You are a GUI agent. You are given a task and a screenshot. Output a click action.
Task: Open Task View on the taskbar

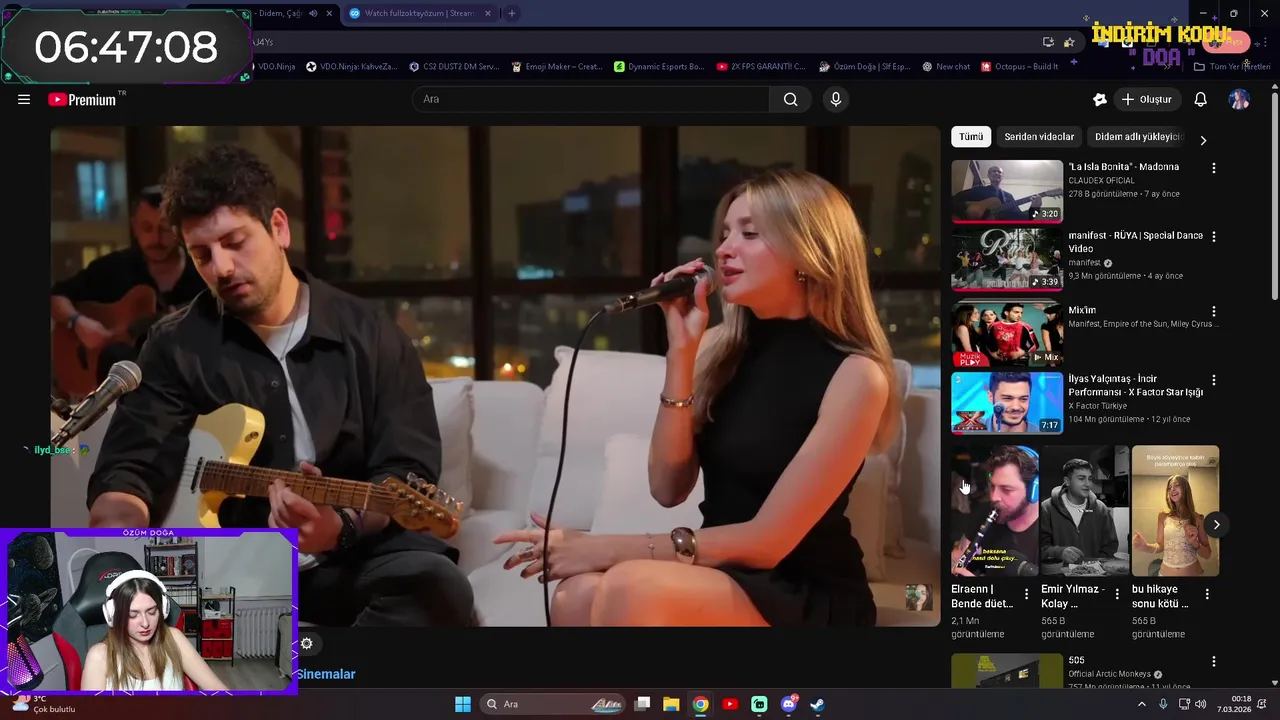[643, 704]
